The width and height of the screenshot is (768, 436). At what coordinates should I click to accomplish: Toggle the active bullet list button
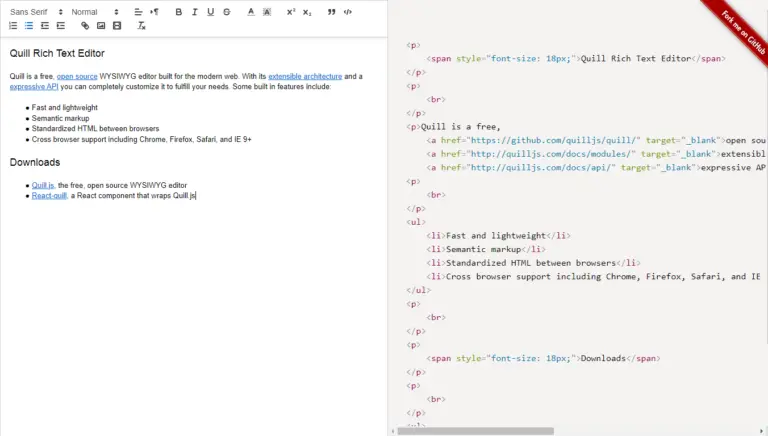[29, 25]
